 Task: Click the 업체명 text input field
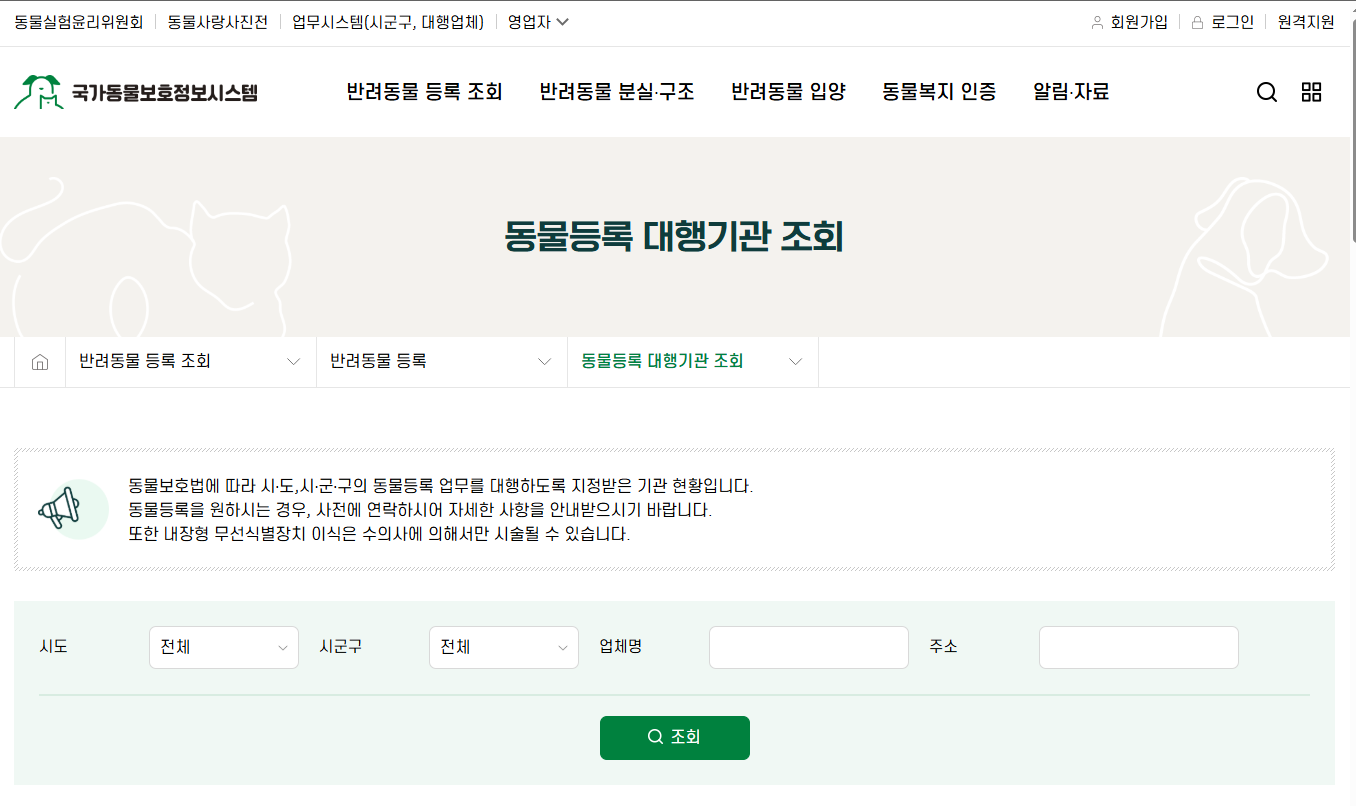[x=808, y=647]
